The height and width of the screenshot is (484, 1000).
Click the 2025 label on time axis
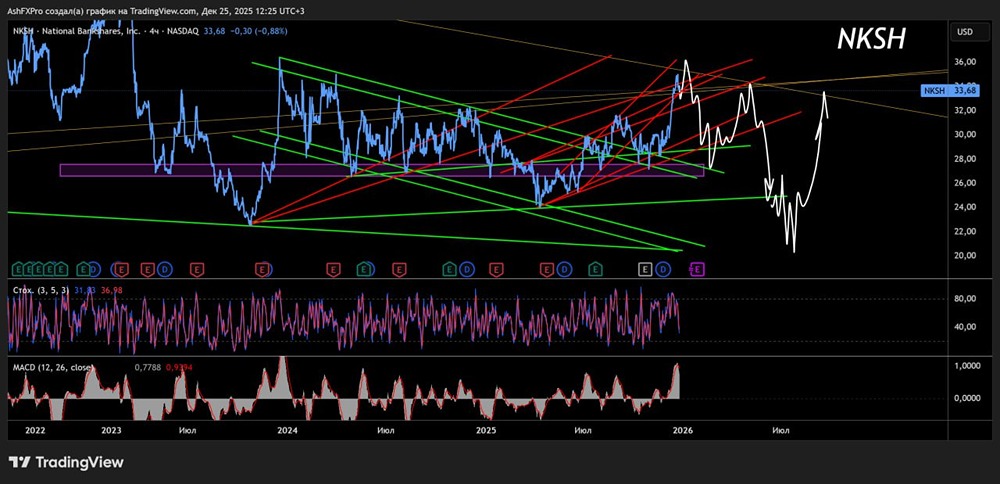[x=487, y=431]
